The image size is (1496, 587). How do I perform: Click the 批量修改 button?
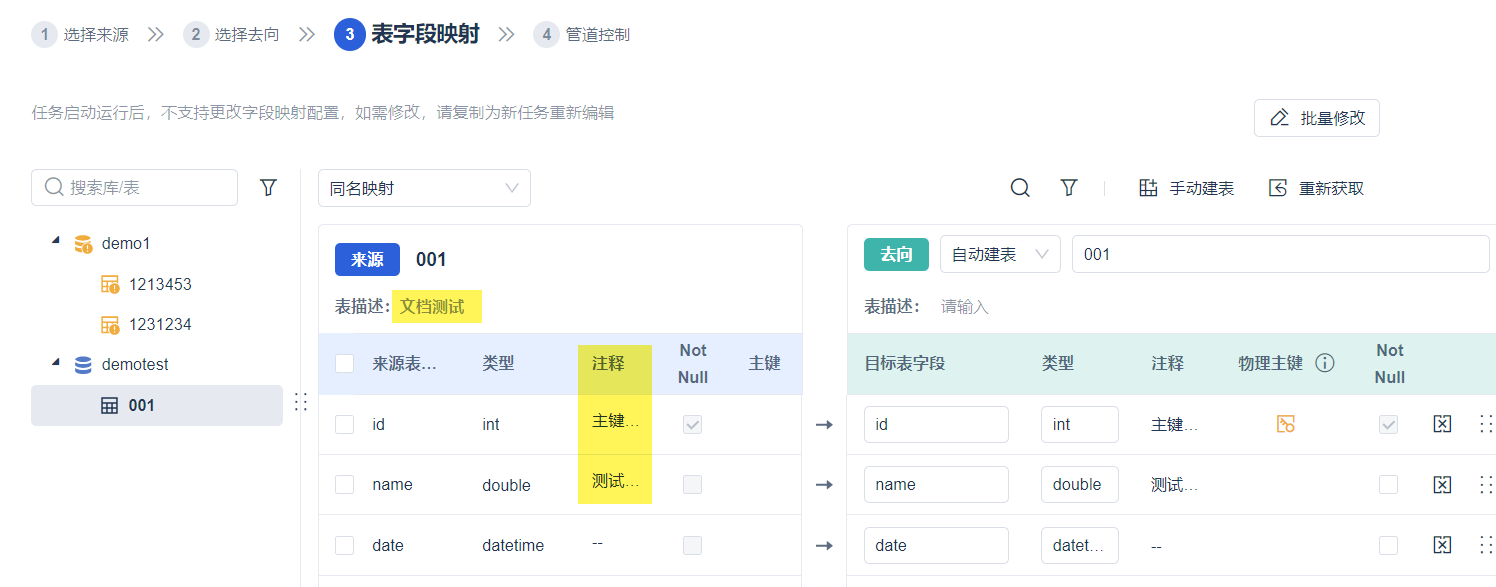[1316, 118]
